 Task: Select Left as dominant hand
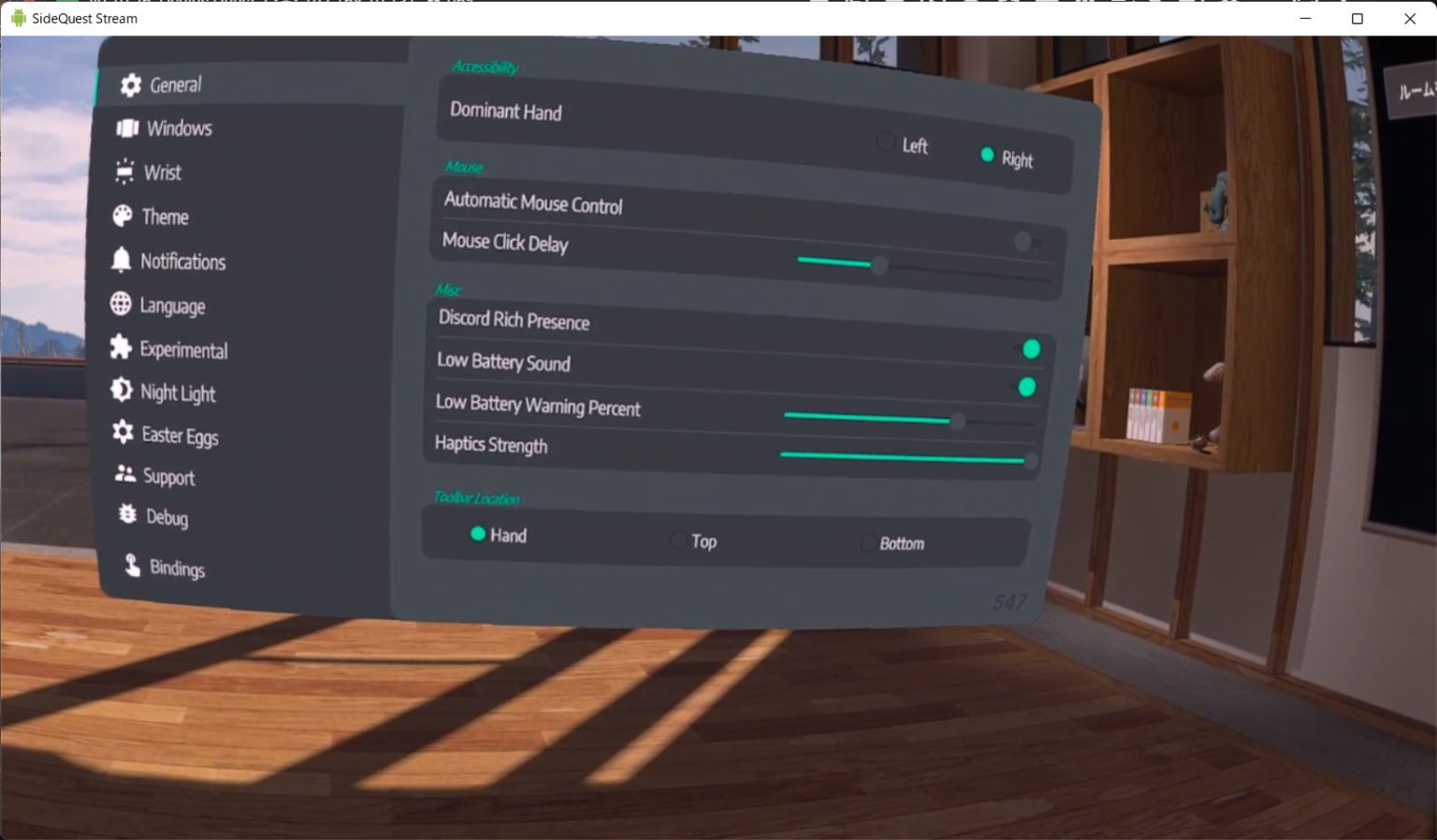[x=885, y=143]
